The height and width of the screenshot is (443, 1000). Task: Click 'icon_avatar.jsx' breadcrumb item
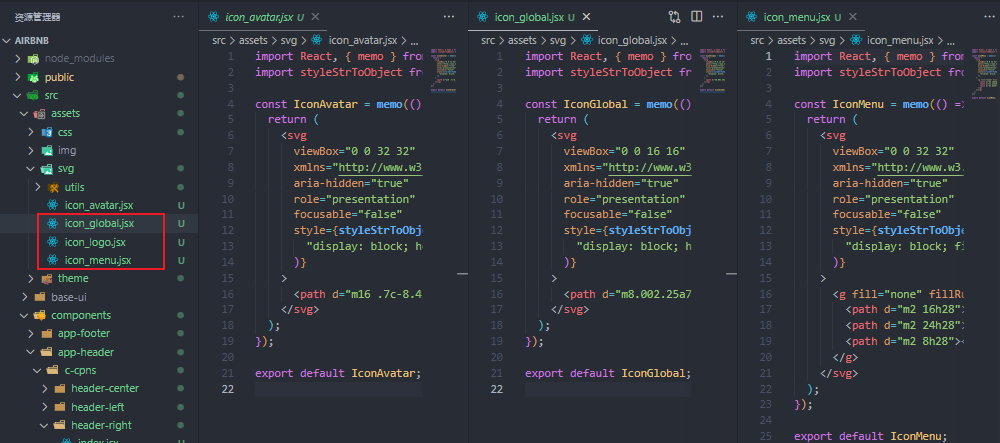pos(364,40)
